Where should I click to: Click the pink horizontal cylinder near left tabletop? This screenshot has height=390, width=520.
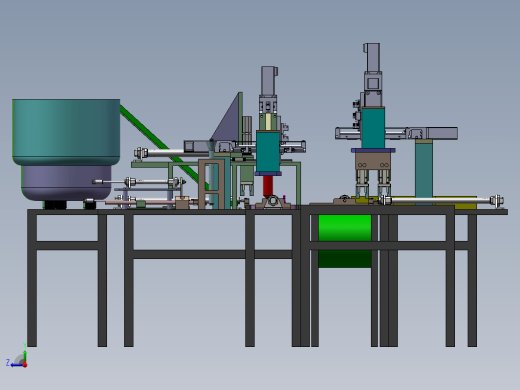[140, 202]
